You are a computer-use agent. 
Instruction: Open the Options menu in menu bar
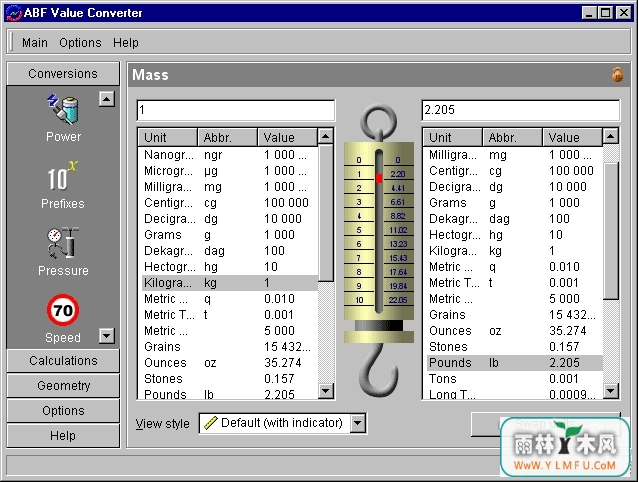(x=80, y=42)
